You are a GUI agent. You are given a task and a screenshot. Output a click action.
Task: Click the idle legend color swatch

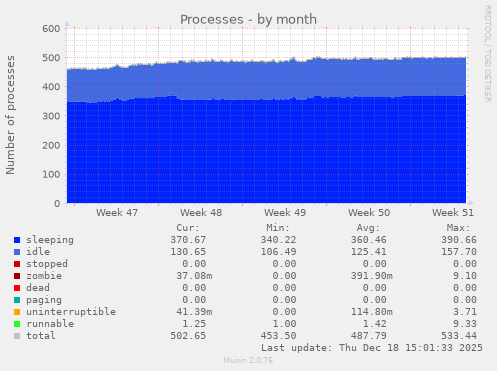[x=17, y=252]
